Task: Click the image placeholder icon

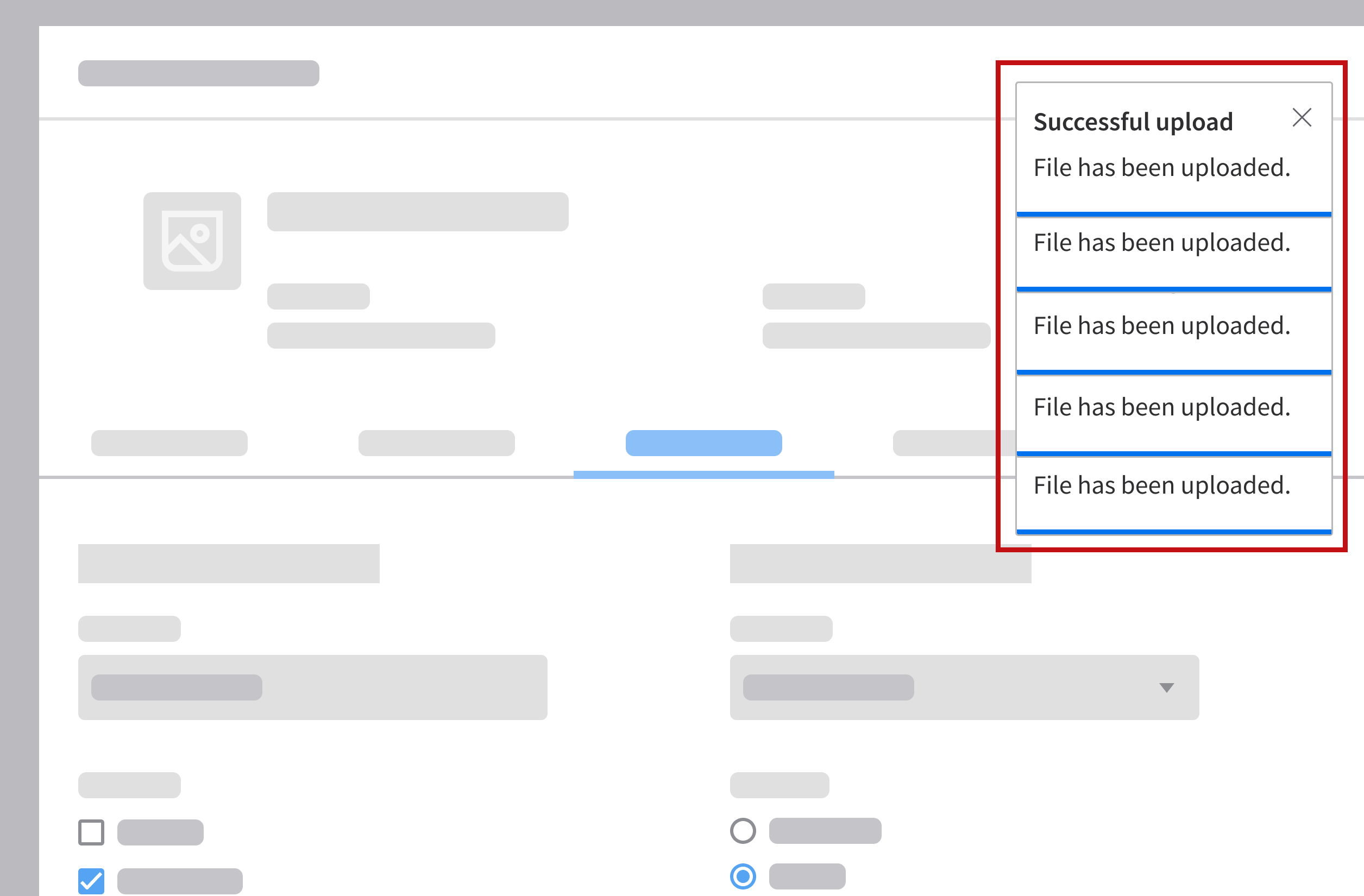Action: (x=192, y=241)
